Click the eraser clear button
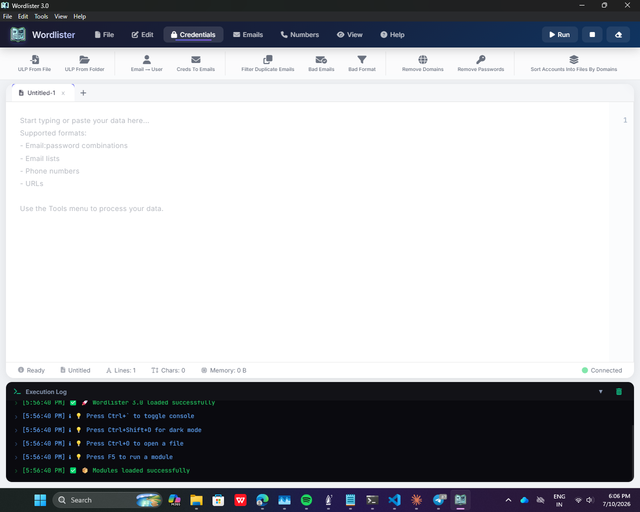Image resolution: width=640 pixels, height=512 pixels. (x=618, y=35)
